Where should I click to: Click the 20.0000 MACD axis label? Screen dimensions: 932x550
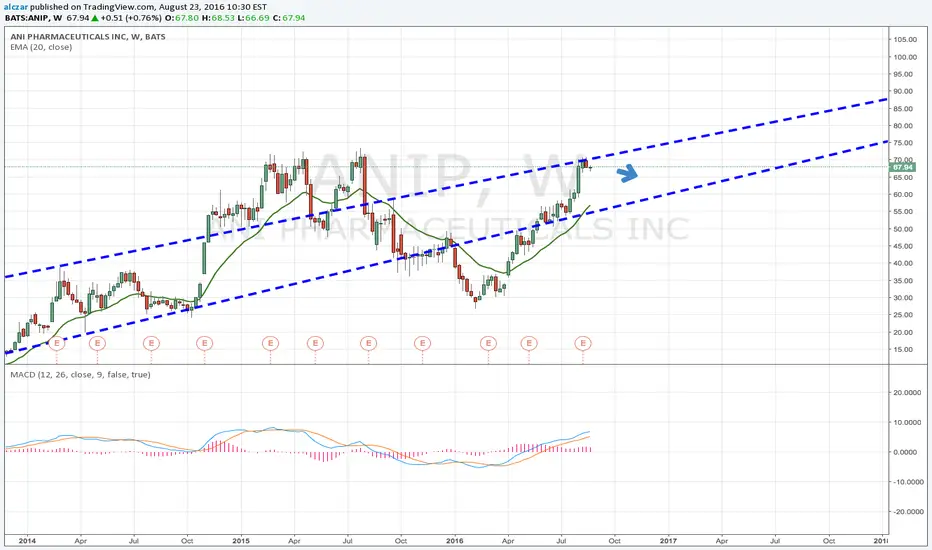[x=908, y=392]
